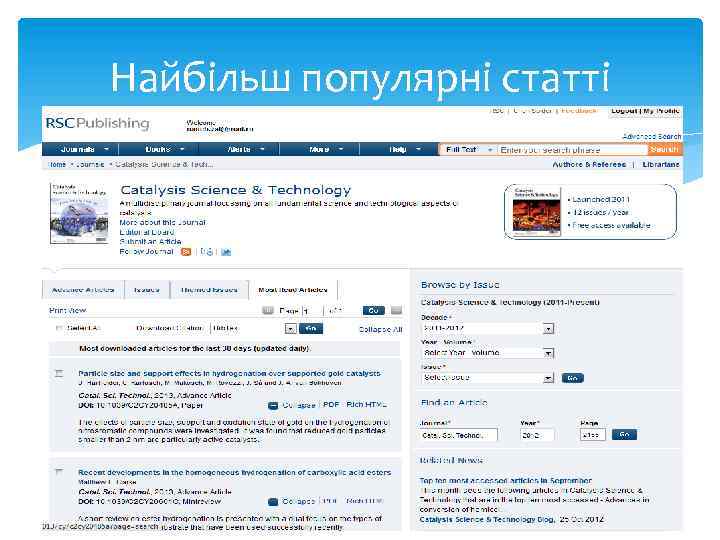Click the previous page icon left of Page
720x540 pixels.
(x=268, y=310)
